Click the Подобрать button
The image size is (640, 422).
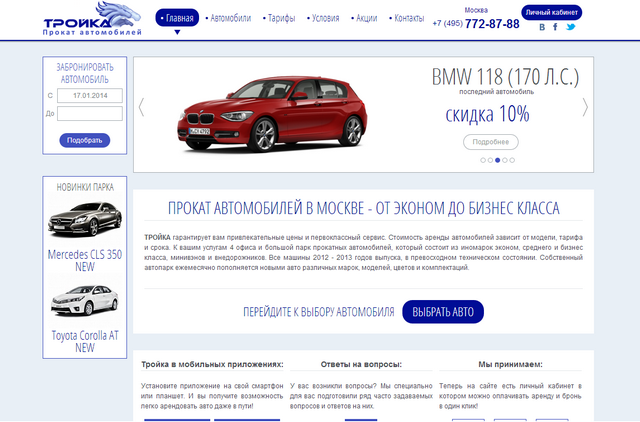pyautogui.click(x=84, y=140)
